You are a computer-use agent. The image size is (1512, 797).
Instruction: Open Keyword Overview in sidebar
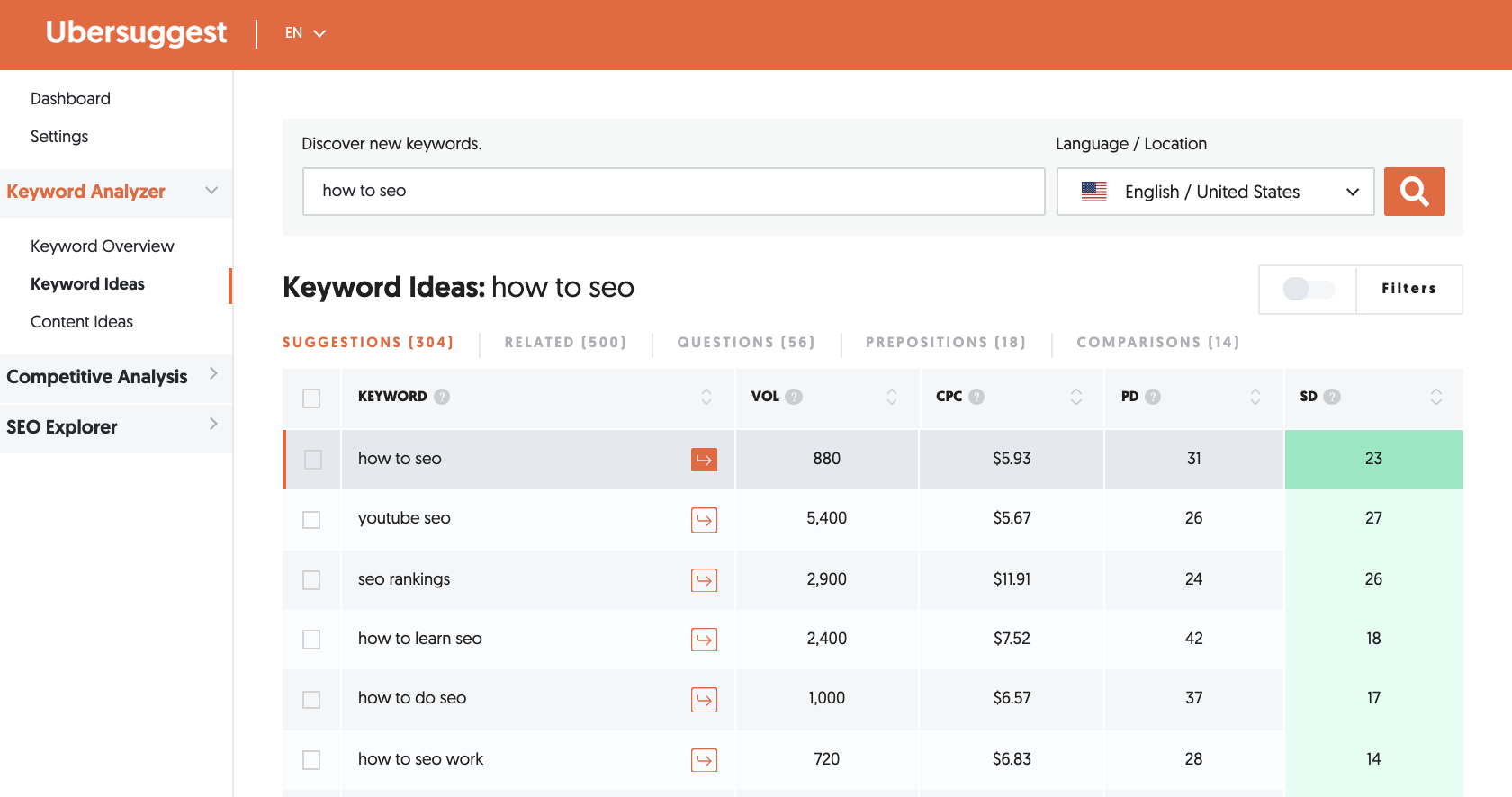103,246
